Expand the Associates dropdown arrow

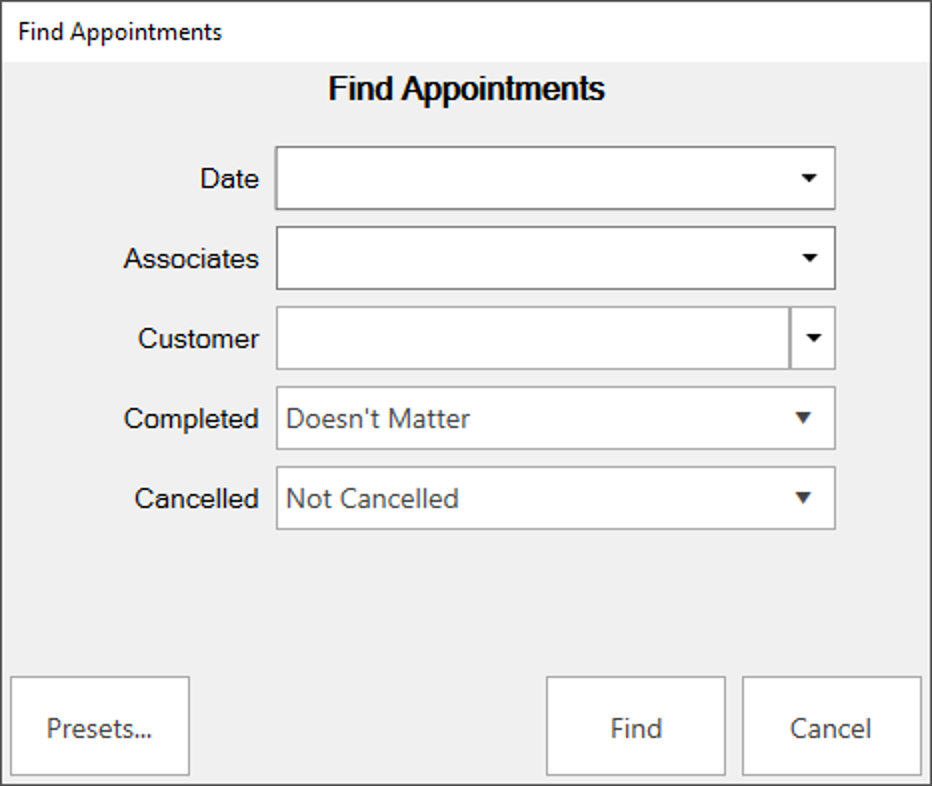[x=809, y=259]
